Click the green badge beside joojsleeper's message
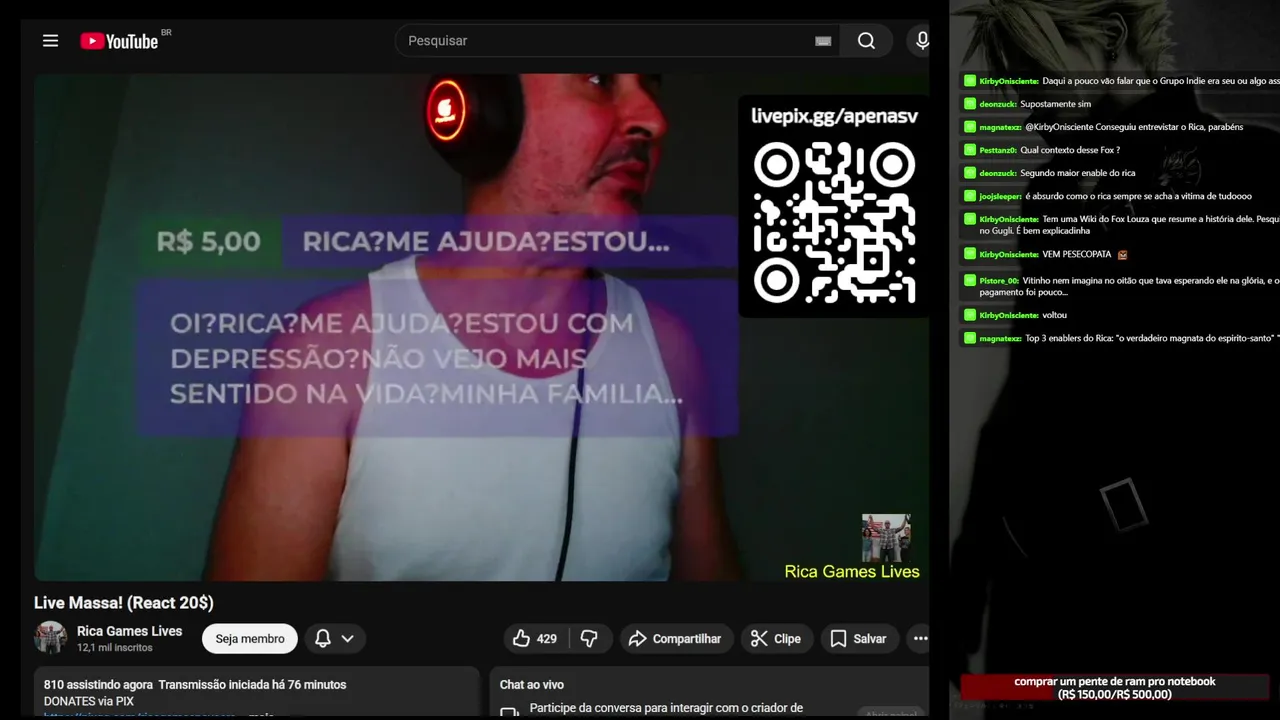This screenshot has width=1280, height=720. coord(969,196)
